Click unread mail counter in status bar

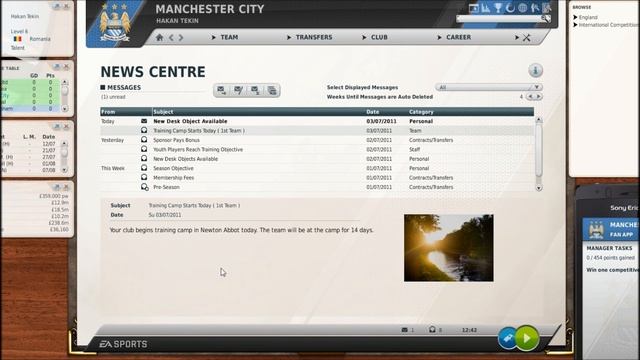point(408,330)
